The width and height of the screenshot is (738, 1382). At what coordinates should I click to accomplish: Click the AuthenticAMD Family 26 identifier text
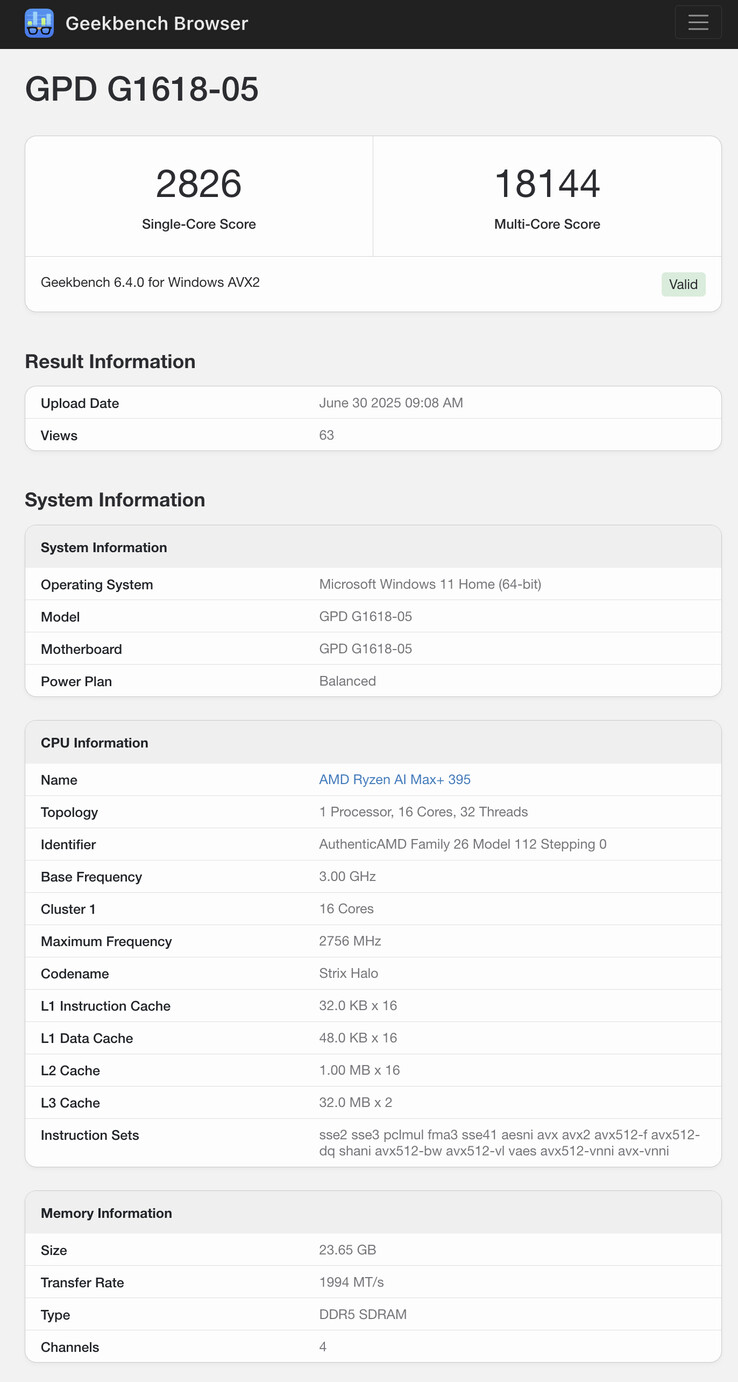click(463, 844)
